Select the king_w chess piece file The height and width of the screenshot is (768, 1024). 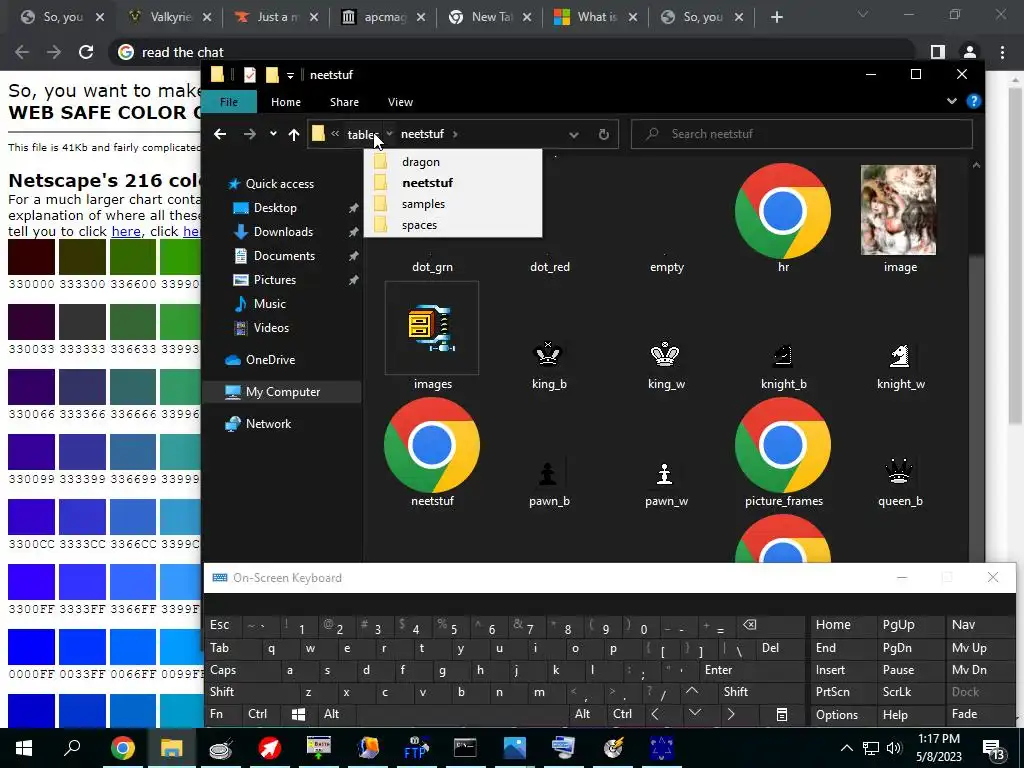pyautogui.click(x=665, y=354)
